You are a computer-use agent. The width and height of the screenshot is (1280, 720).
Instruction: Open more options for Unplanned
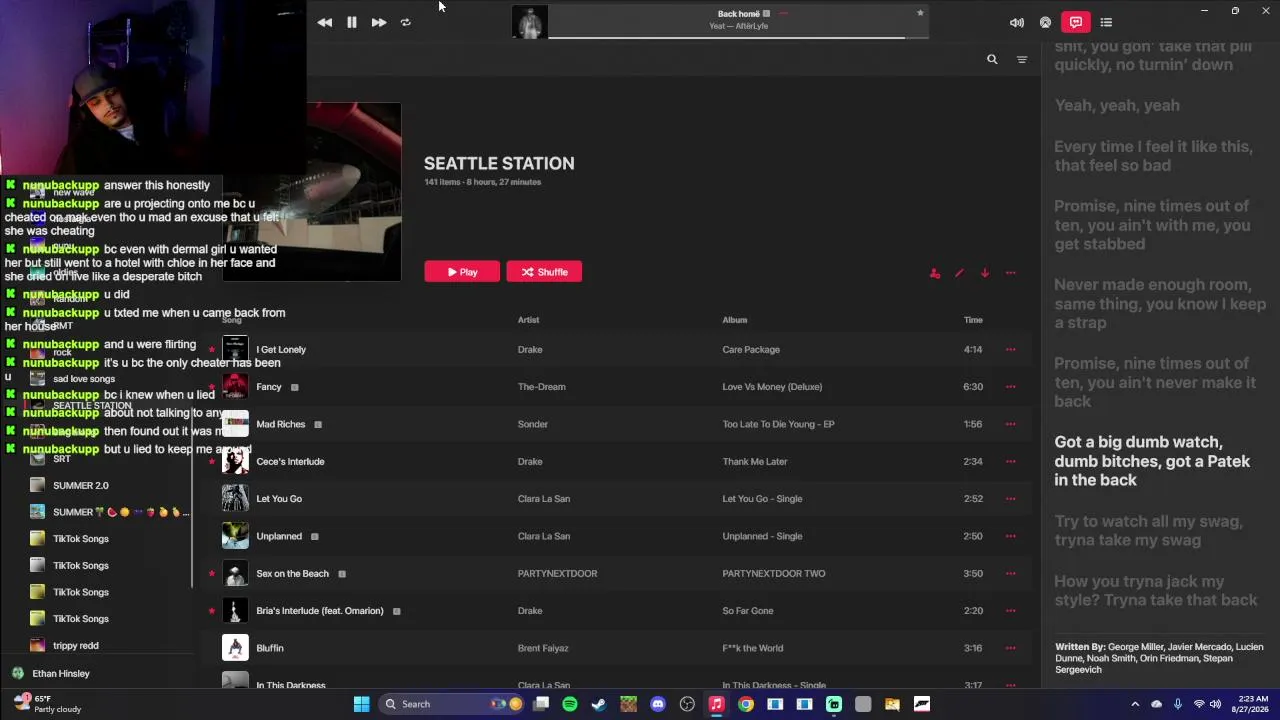1010,536
